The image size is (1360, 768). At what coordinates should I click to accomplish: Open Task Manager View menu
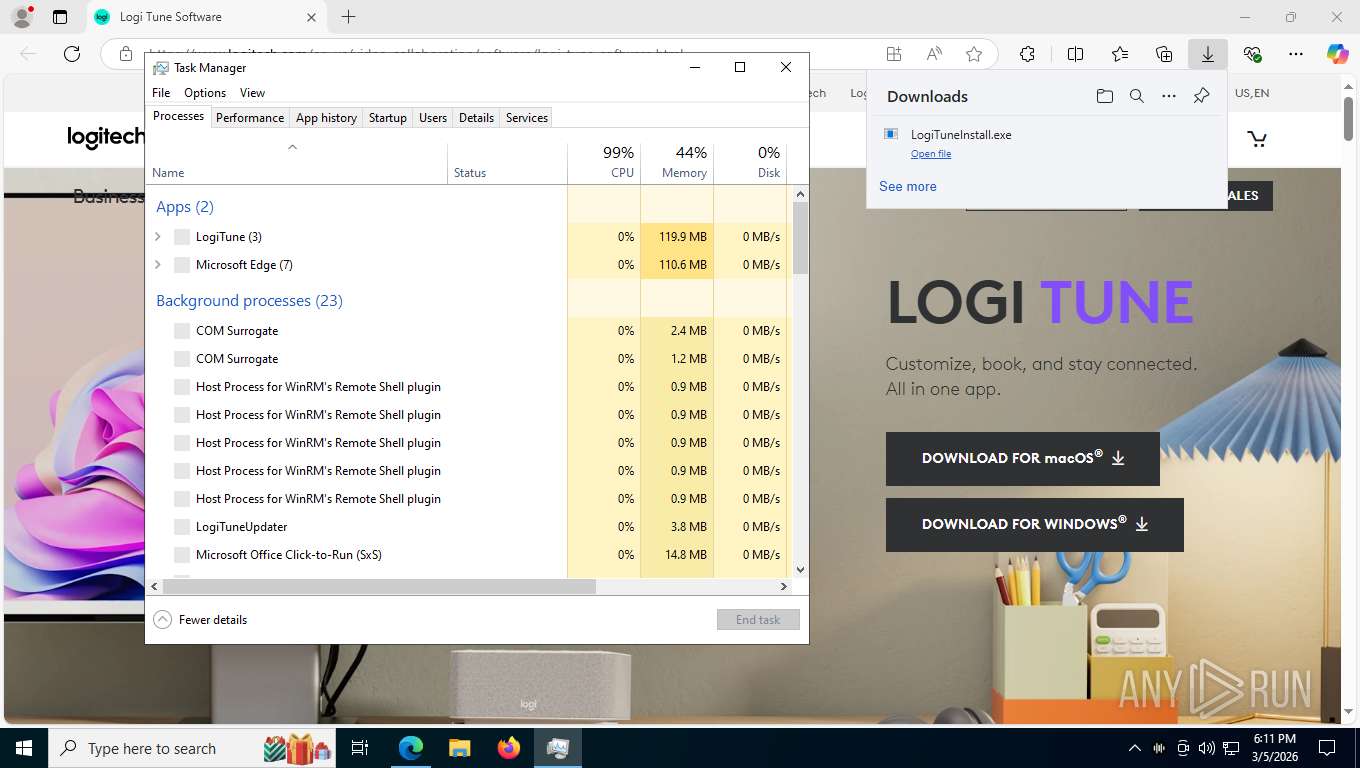(x=253, y=93)
